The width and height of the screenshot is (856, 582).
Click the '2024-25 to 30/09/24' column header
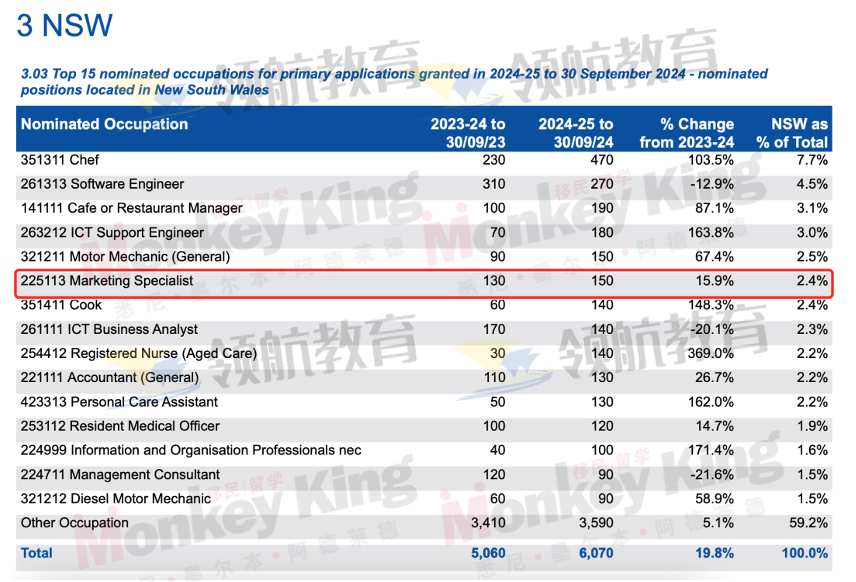coord(575,133)
